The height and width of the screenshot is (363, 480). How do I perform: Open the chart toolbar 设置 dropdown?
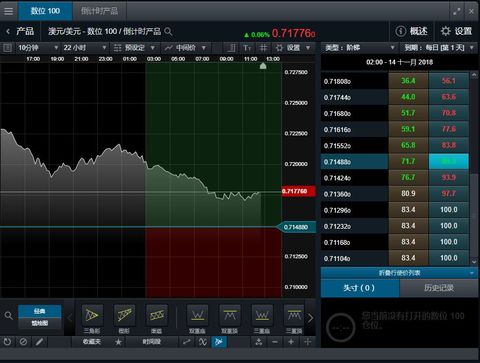click(293, 48)
